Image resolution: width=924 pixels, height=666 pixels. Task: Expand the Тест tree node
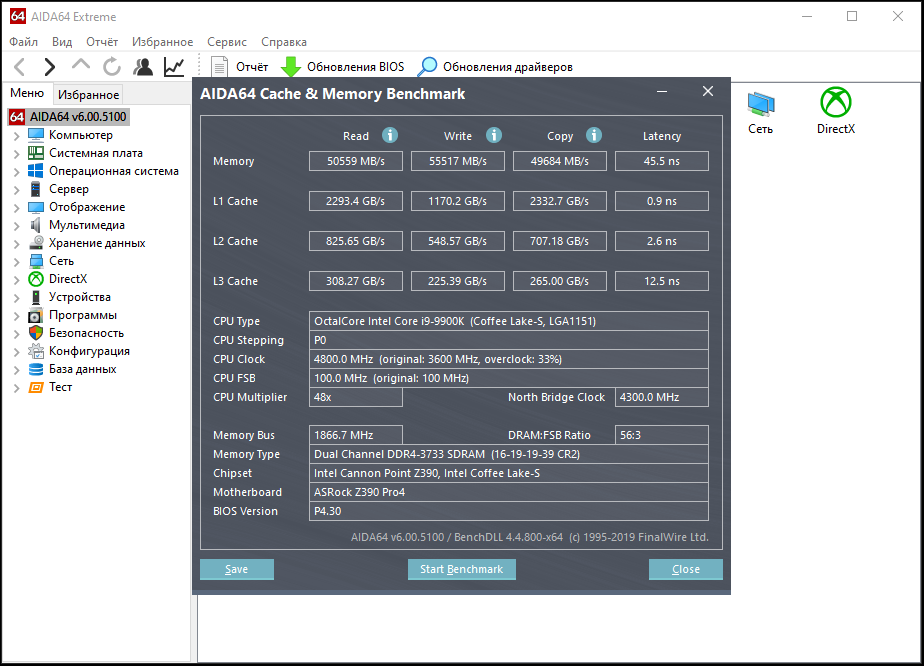[x=16, y=388]
